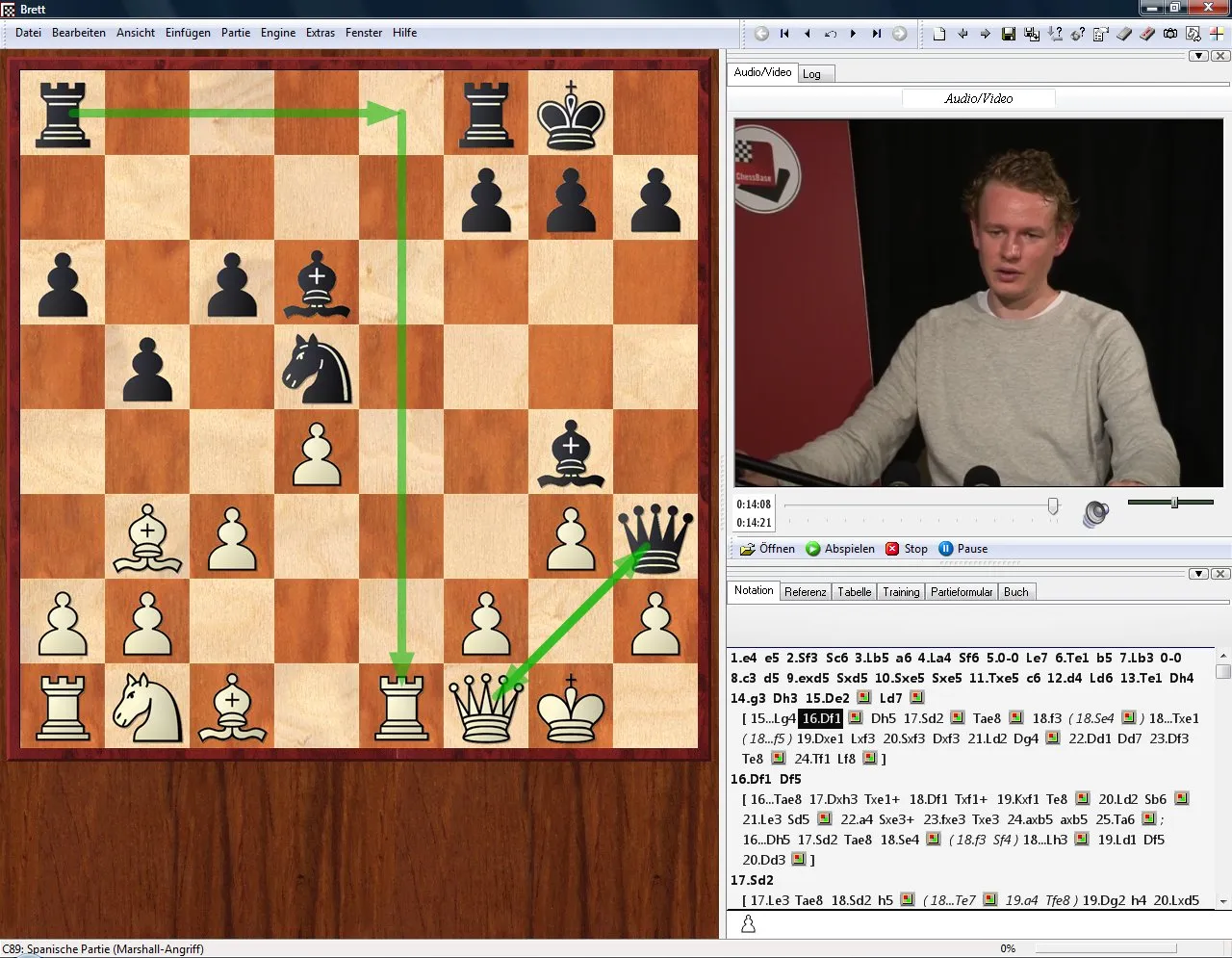1232x958 pixels.
Task: Click the red eraser toolbar icon
Action: point(1147,34)
